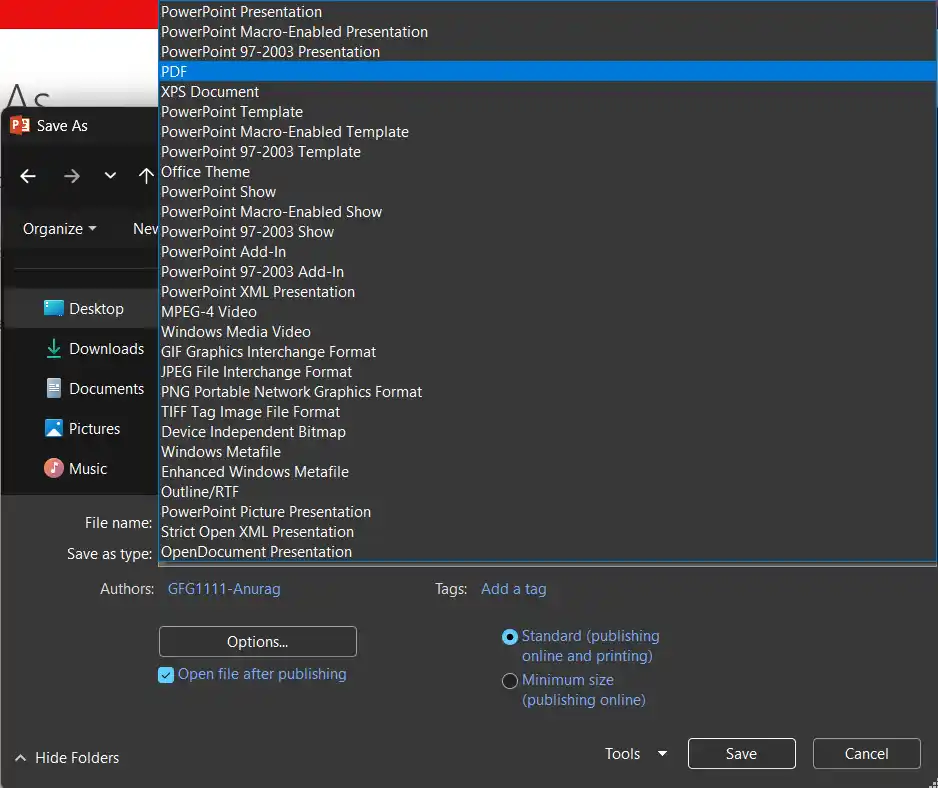The image size is (938, 788).
Task: Choose PowerPoint Macro-Enabled Template type
Action: 547,132
